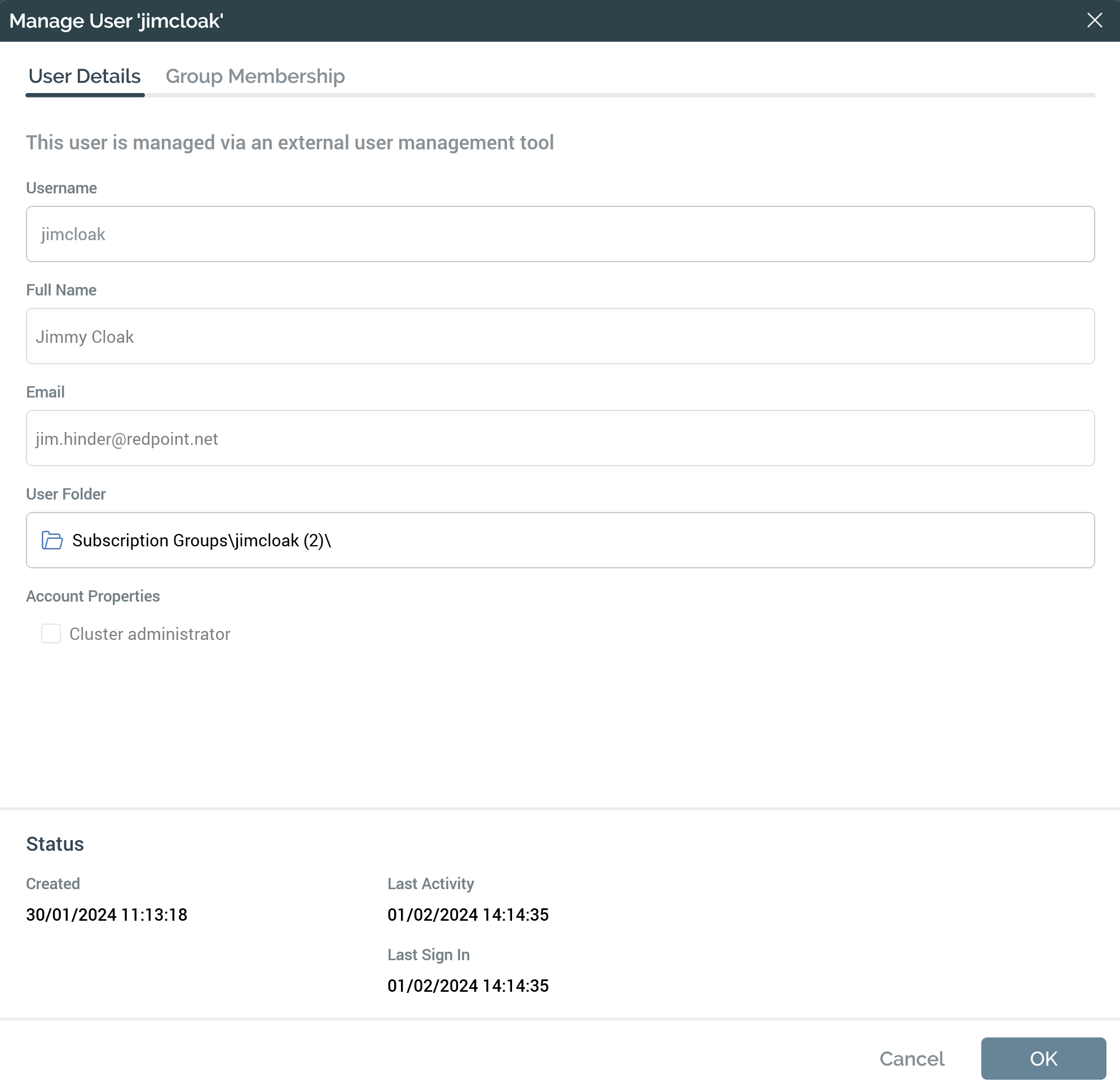Click the Cluster administrator label text
The image size is (1120, 1091).
point(149,634)
